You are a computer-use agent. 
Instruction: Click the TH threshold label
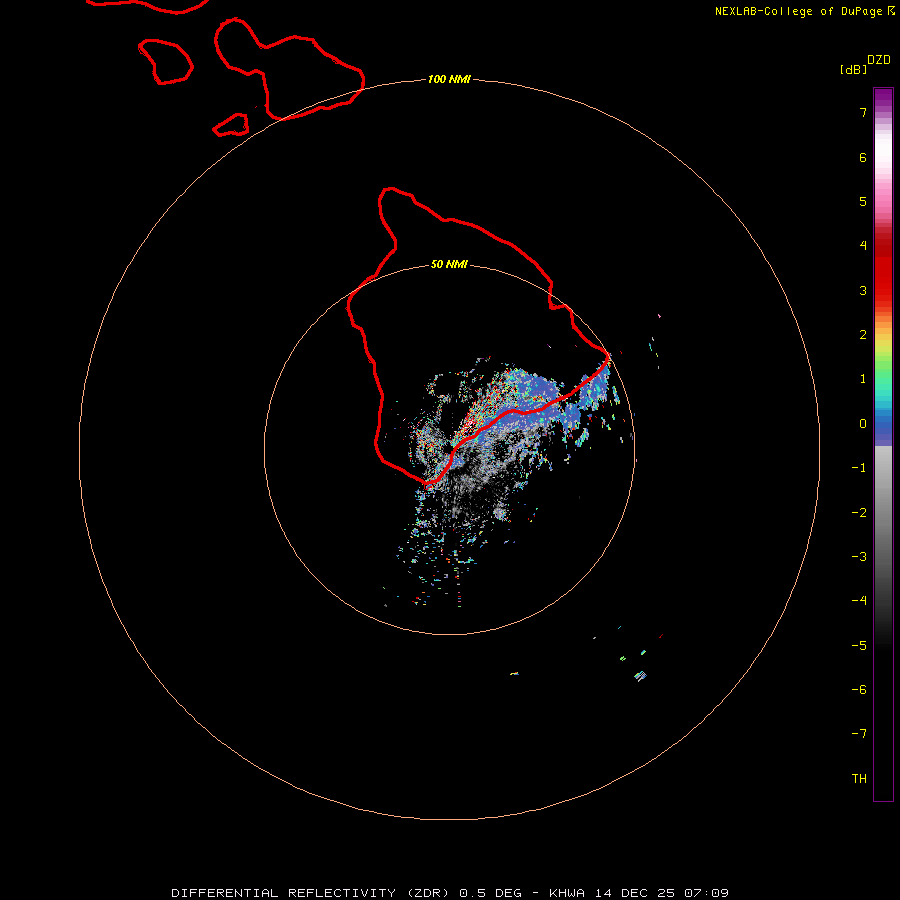click(859, 779)
